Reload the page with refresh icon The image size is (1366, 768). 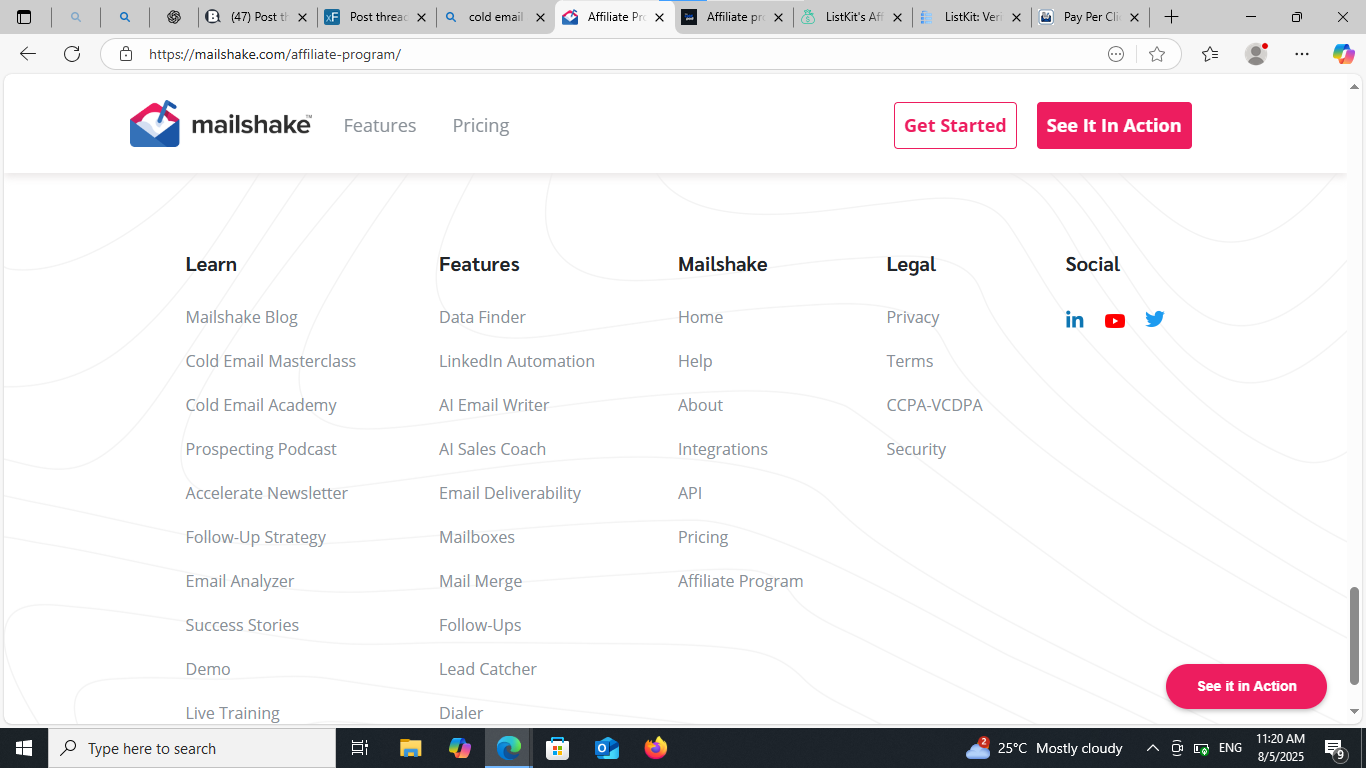[x=72, y=54]
